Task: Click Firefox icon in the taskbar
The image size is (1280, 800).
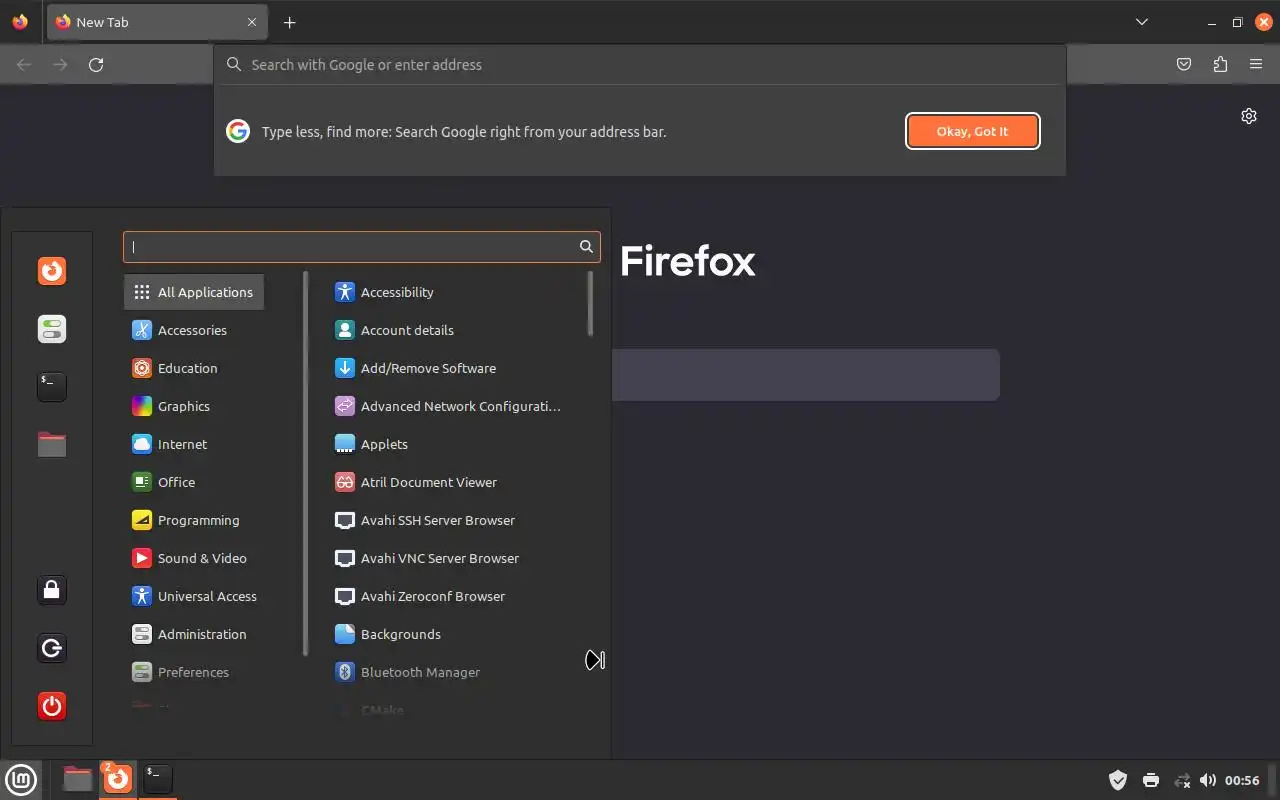Action: tap(118, 778)
